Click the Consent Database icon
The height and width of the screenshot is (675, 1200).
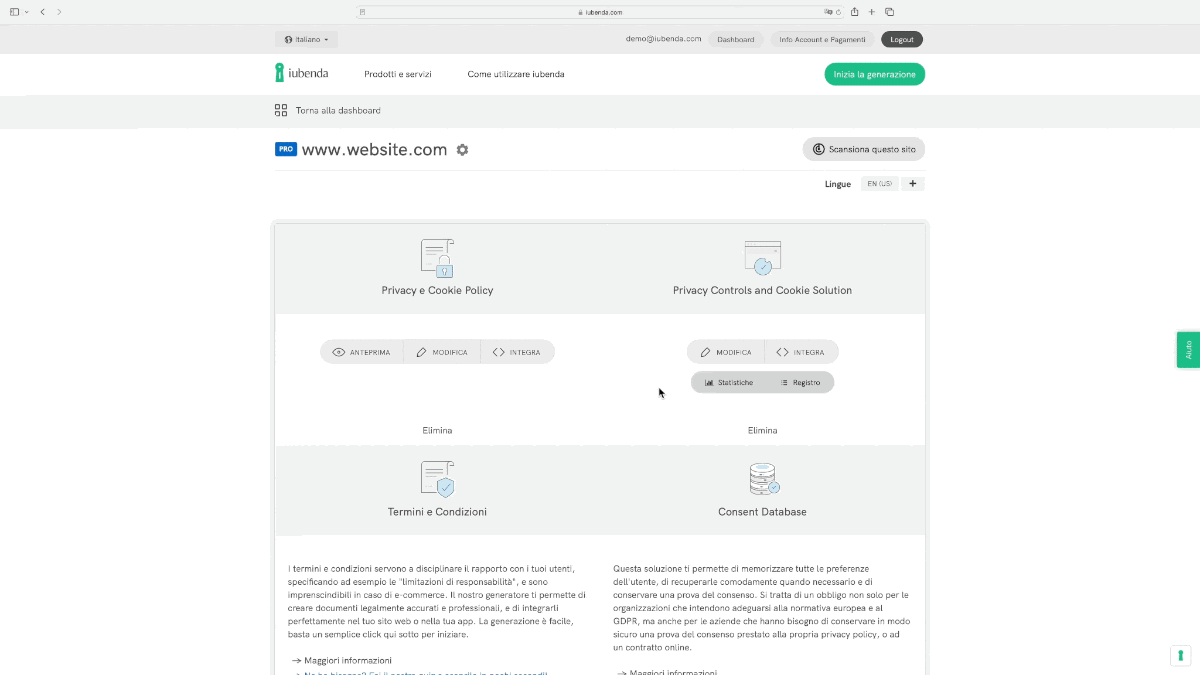coord(763,479)
